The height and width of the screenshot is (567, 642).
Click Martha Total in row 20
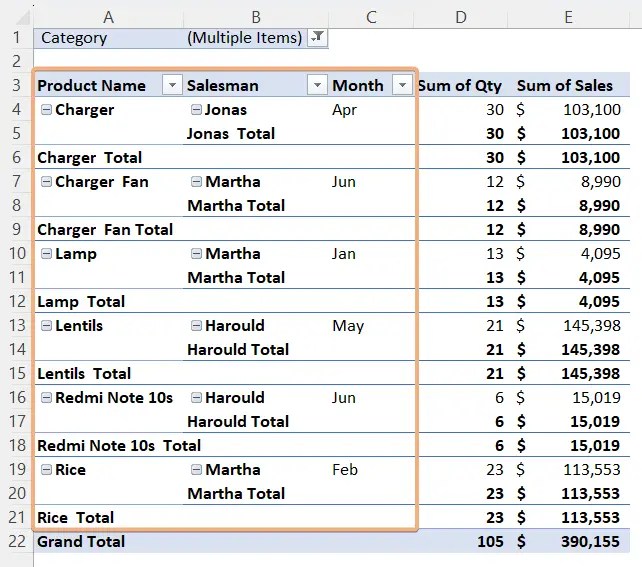[x=236, y=494]
